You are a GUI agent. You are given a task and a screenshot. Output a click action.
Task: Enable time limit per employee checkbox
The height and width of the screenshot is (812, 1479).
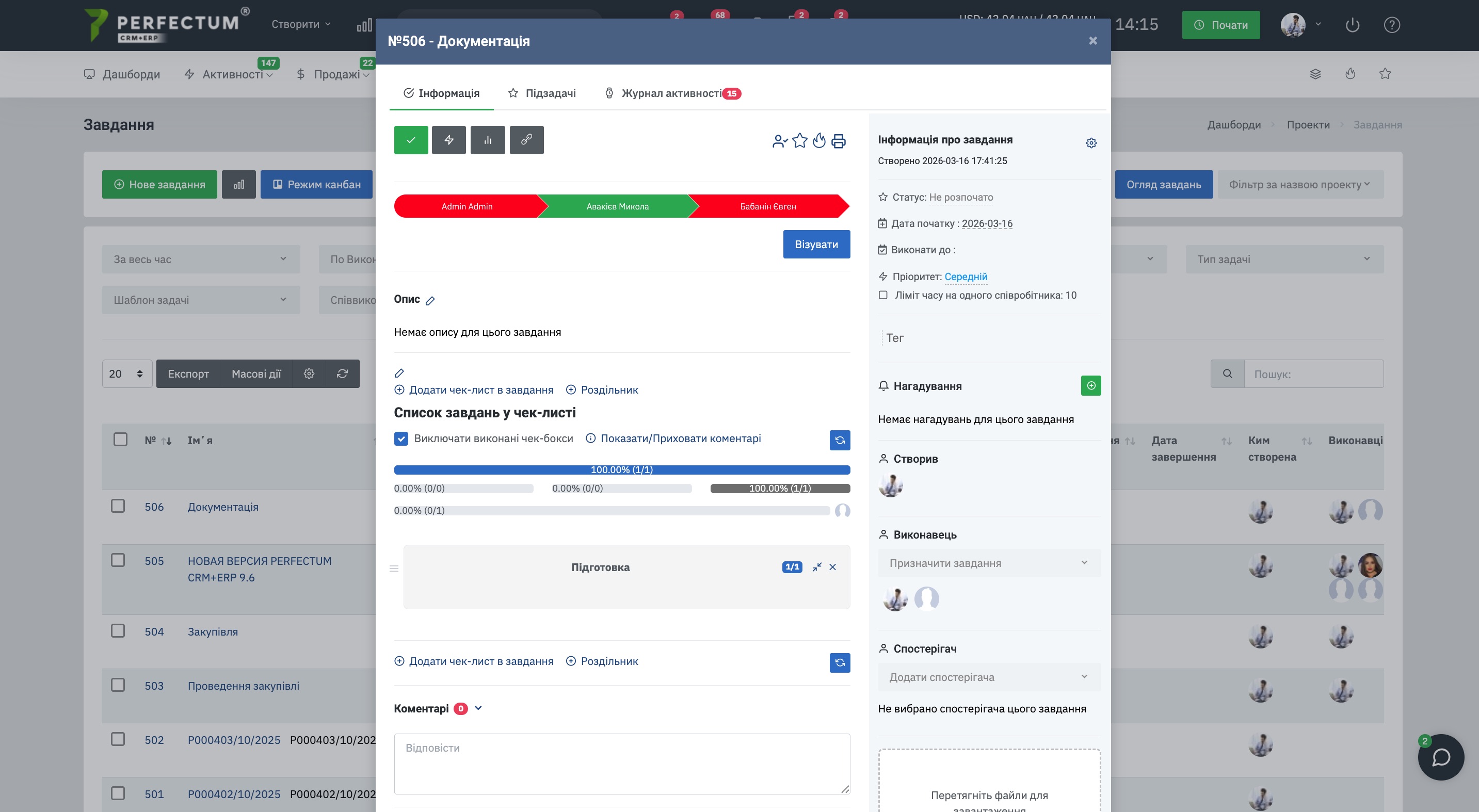(x=883, y=296)
